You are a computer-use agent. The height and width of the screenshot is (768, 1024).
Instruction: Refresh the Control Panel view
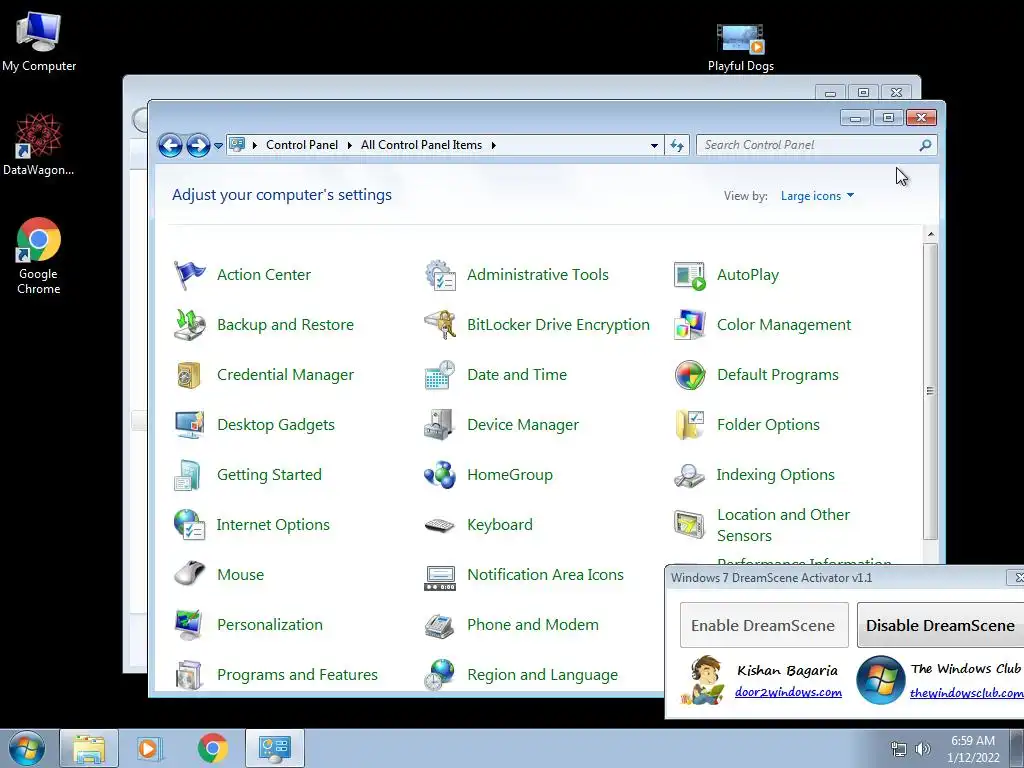coord(677,145)
